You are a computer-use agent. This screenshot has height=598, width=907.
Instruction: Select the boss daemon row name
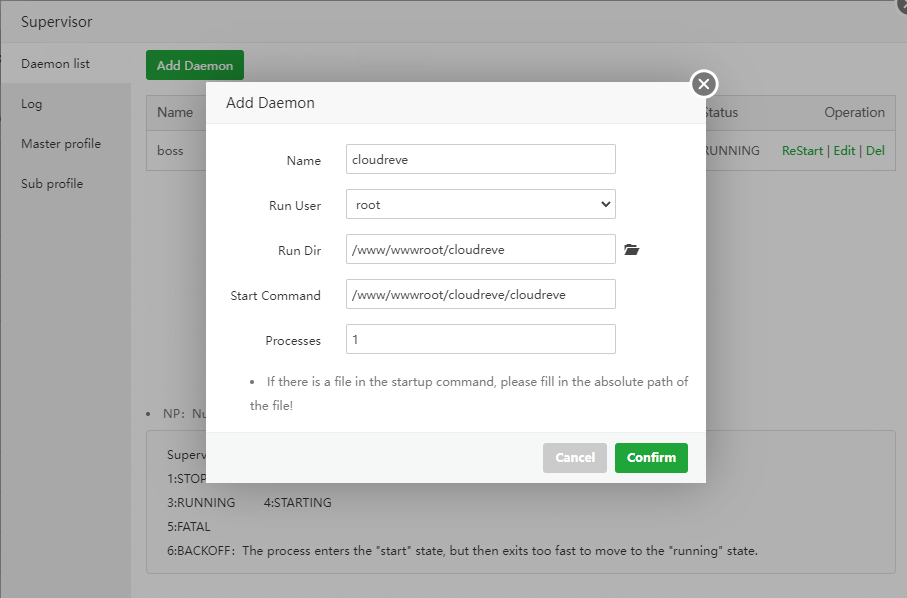tap(170, 151)
